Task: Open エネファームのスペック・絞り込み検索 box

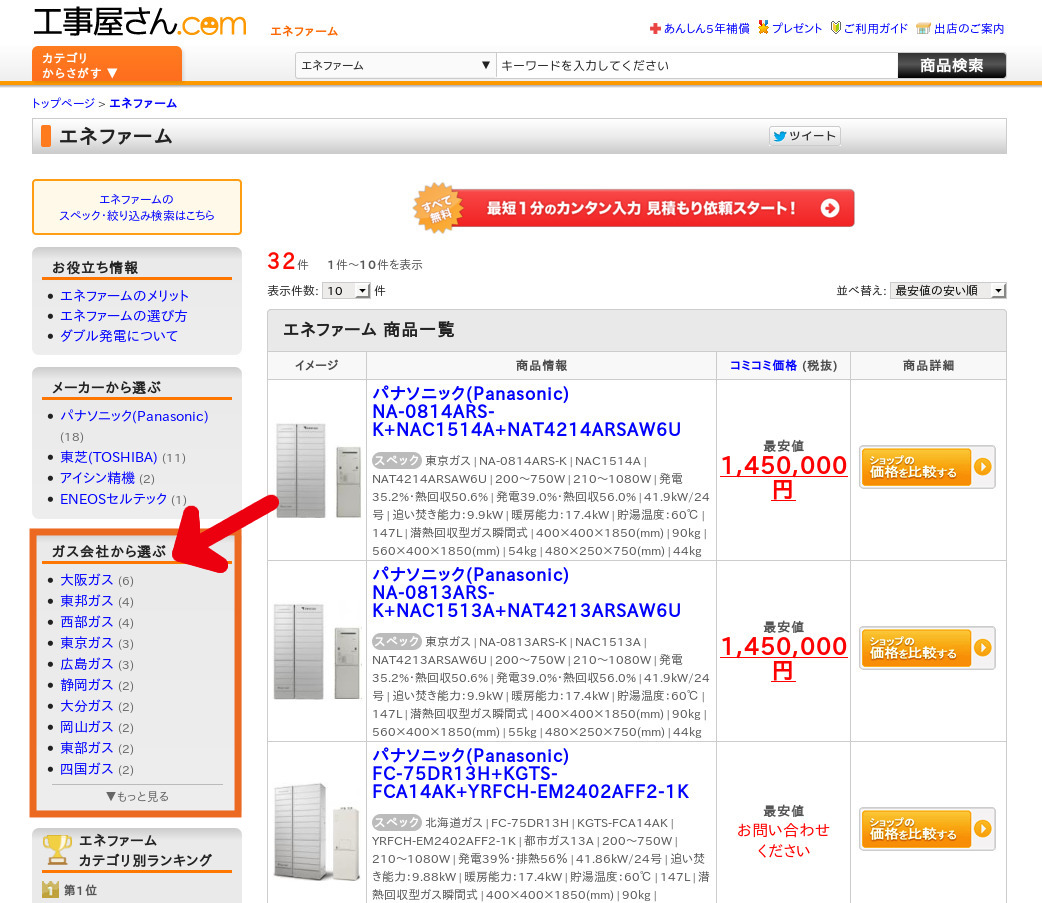Action: click(x=137, y=207)
